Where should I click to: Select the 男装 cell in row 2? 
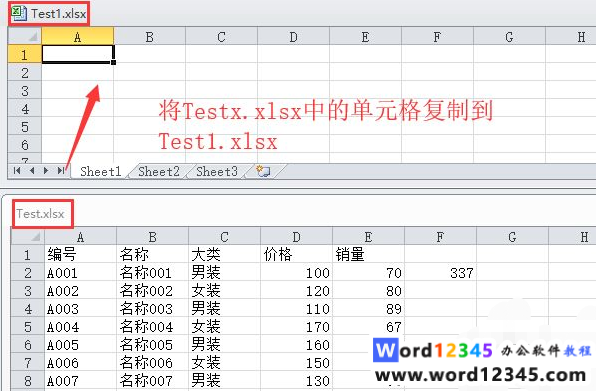pyautogui.click(x=224, y=272)
